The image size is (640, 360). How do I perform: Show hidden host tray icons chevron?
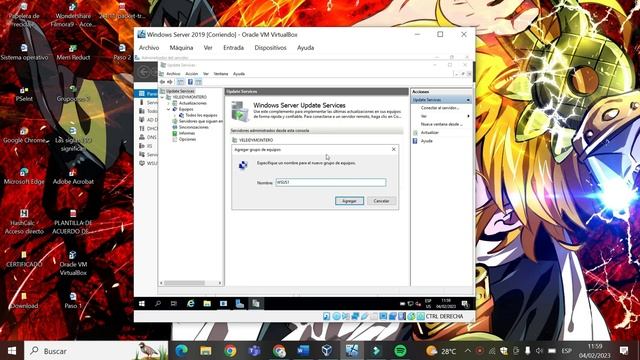point(468,351)
